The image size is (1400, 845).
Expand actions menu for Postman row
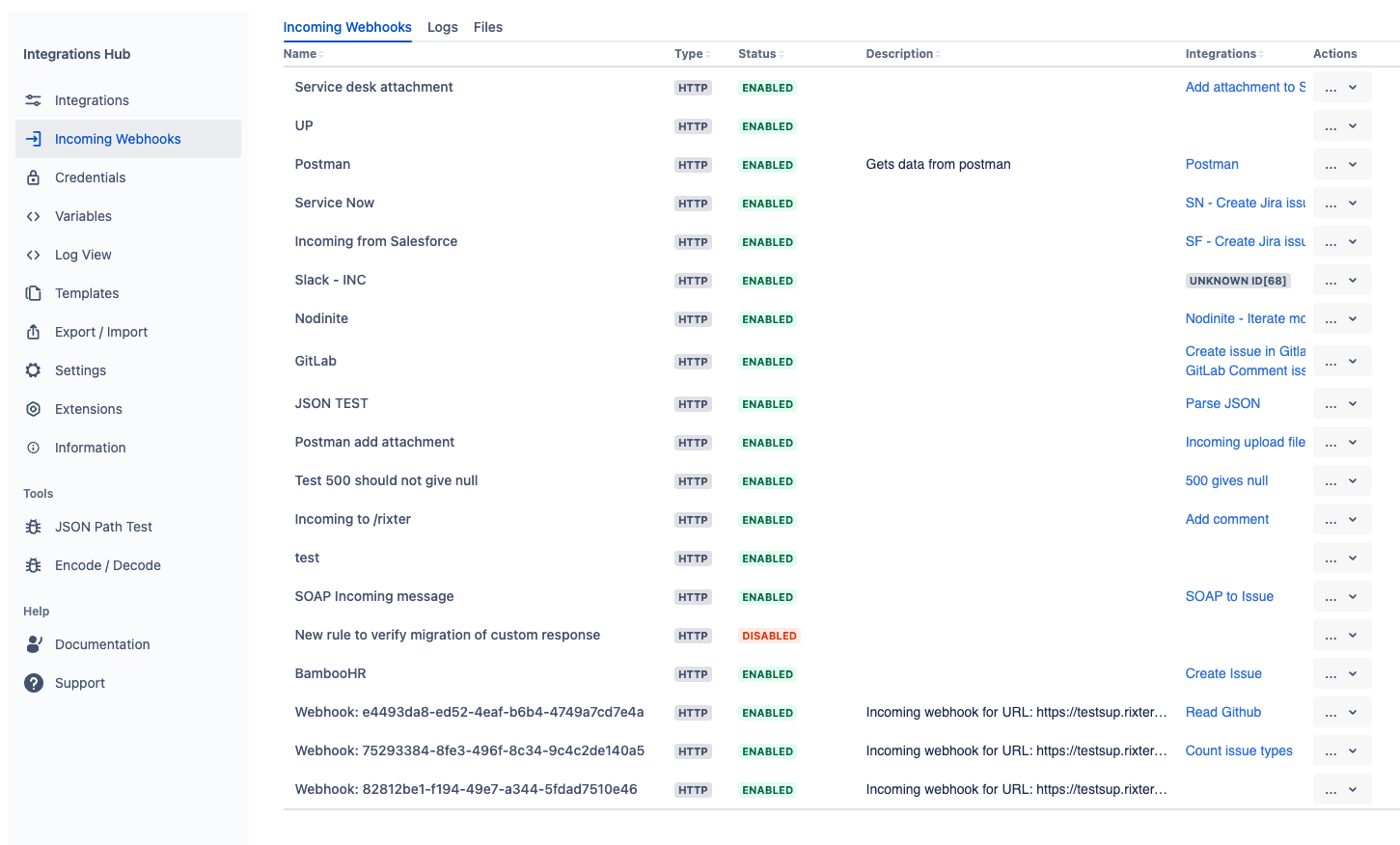tap(1342, 164)
